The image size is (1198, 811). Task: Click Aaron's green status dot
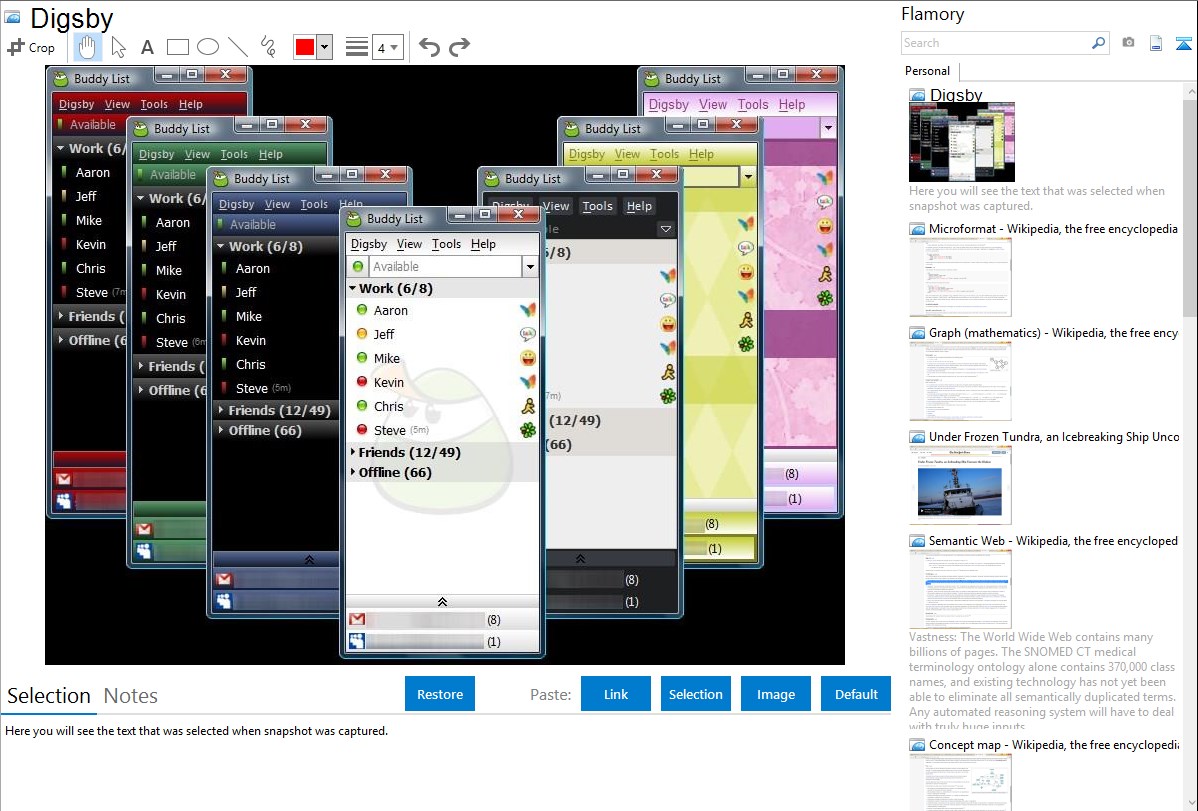[362, 310]
